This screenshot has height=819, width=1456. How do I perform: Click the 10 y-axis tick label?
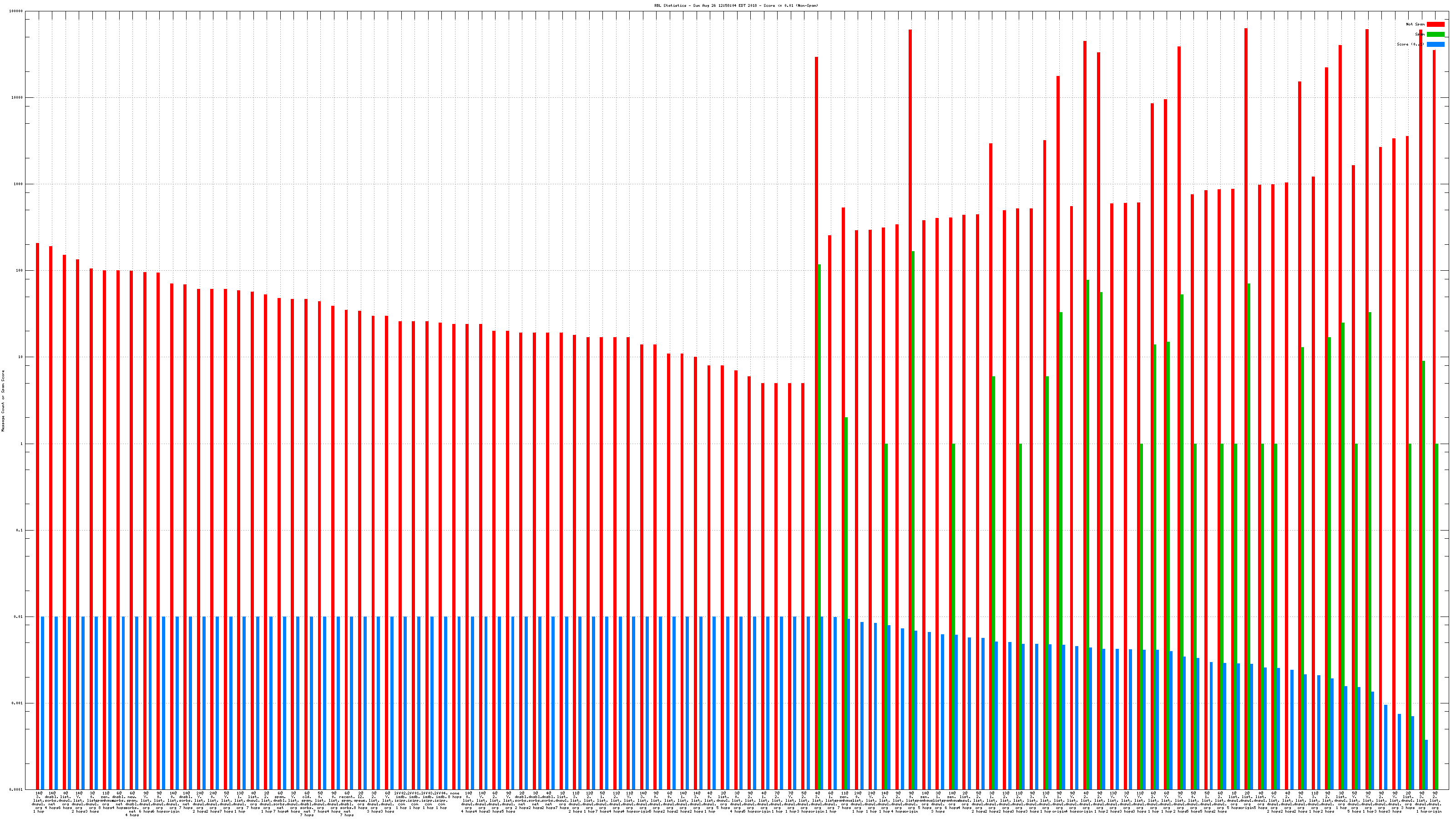tap(21, 357)
